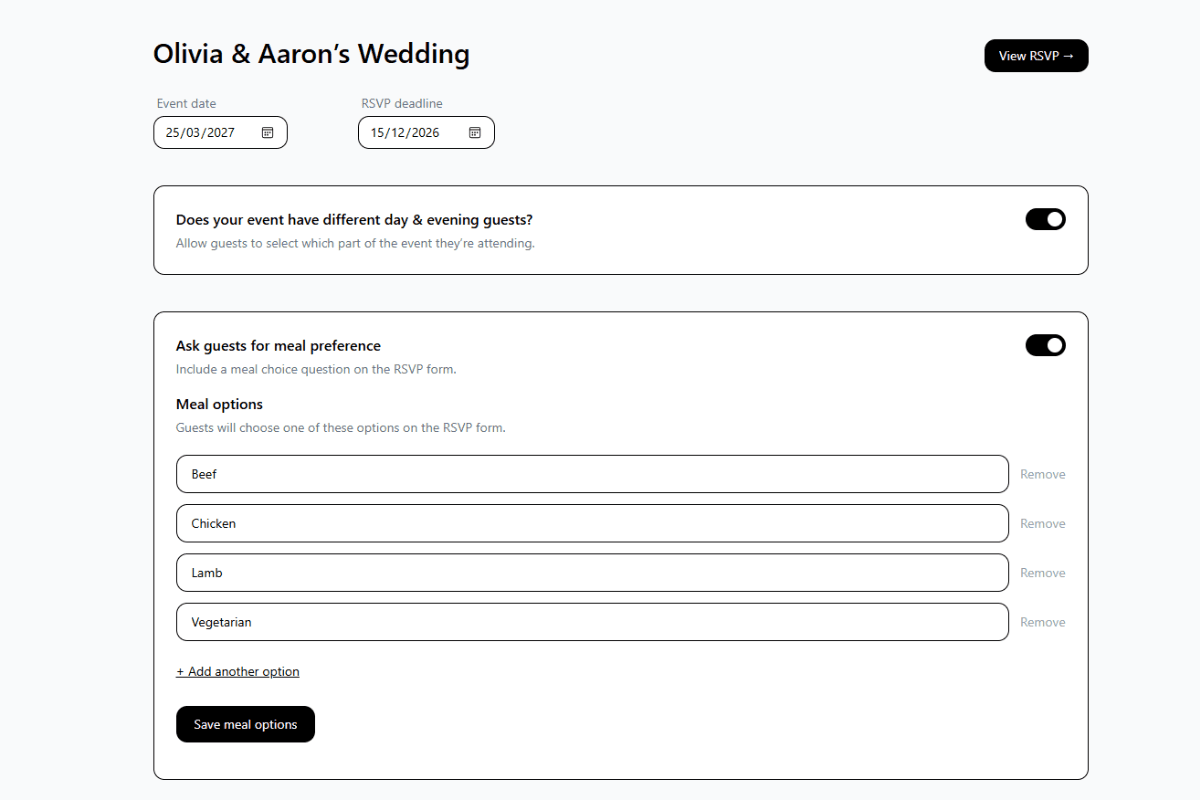Toggle the day & evening guests switch

pos(1045,219)
